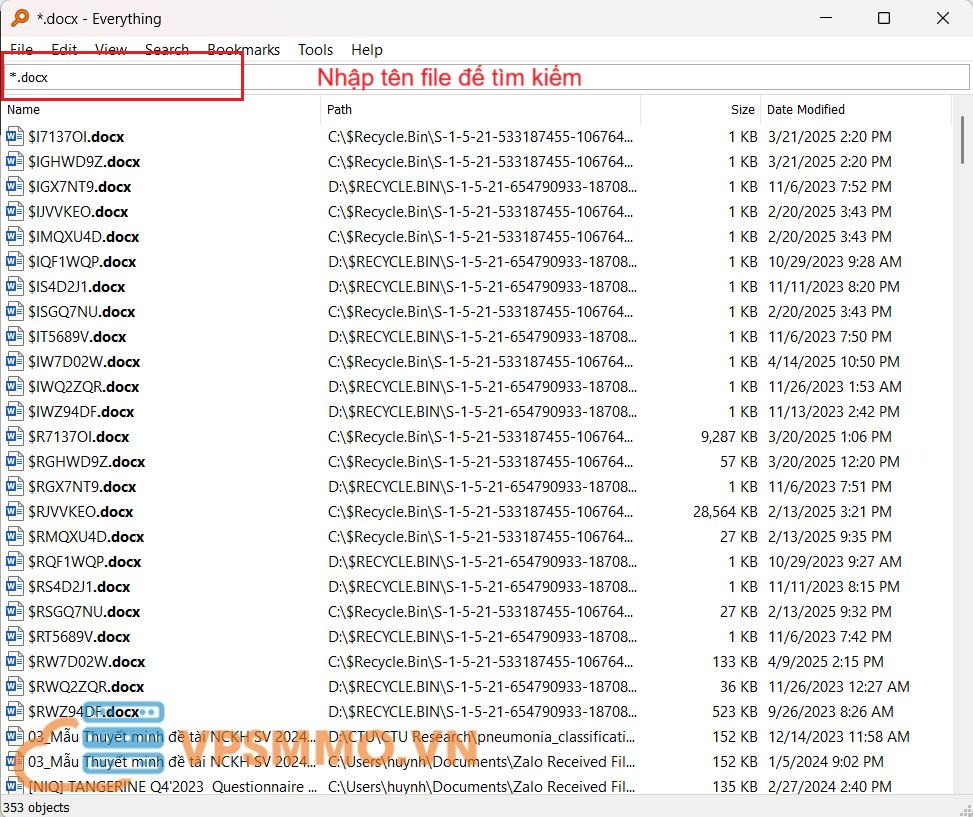
Task: Click the Word icon beside $RJVVKEO.docx
Action: pos(14,511)
